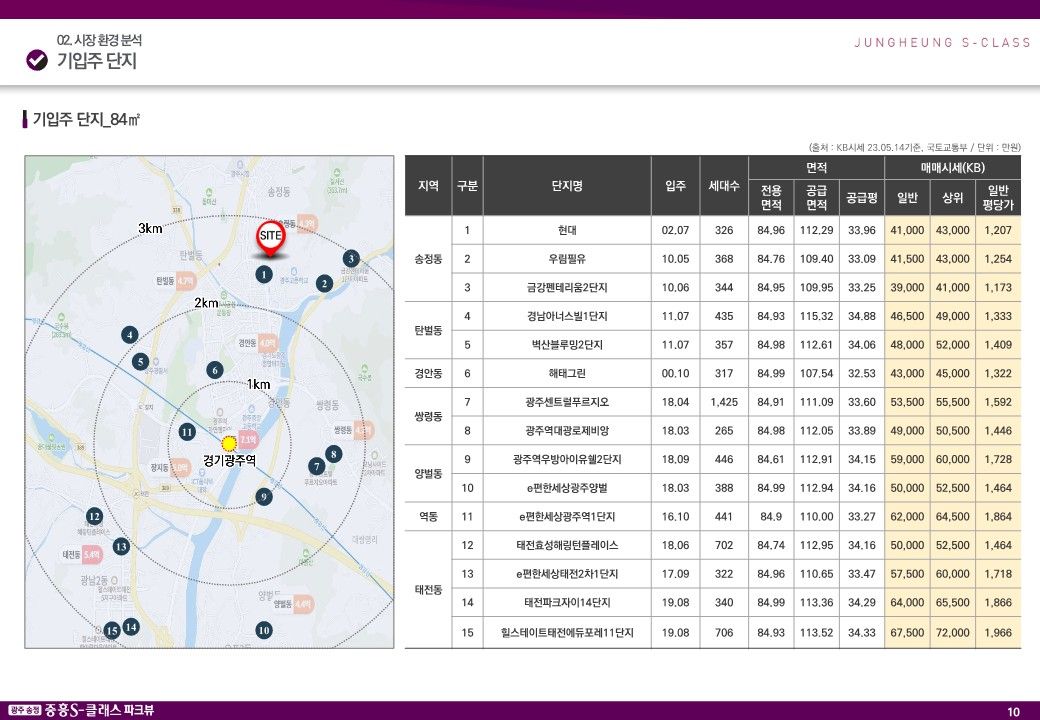The width and height of the screenshot is (1040, 720).
Task: Select map marker number 9
Action: pyautogui.click(x=264, y=496)
